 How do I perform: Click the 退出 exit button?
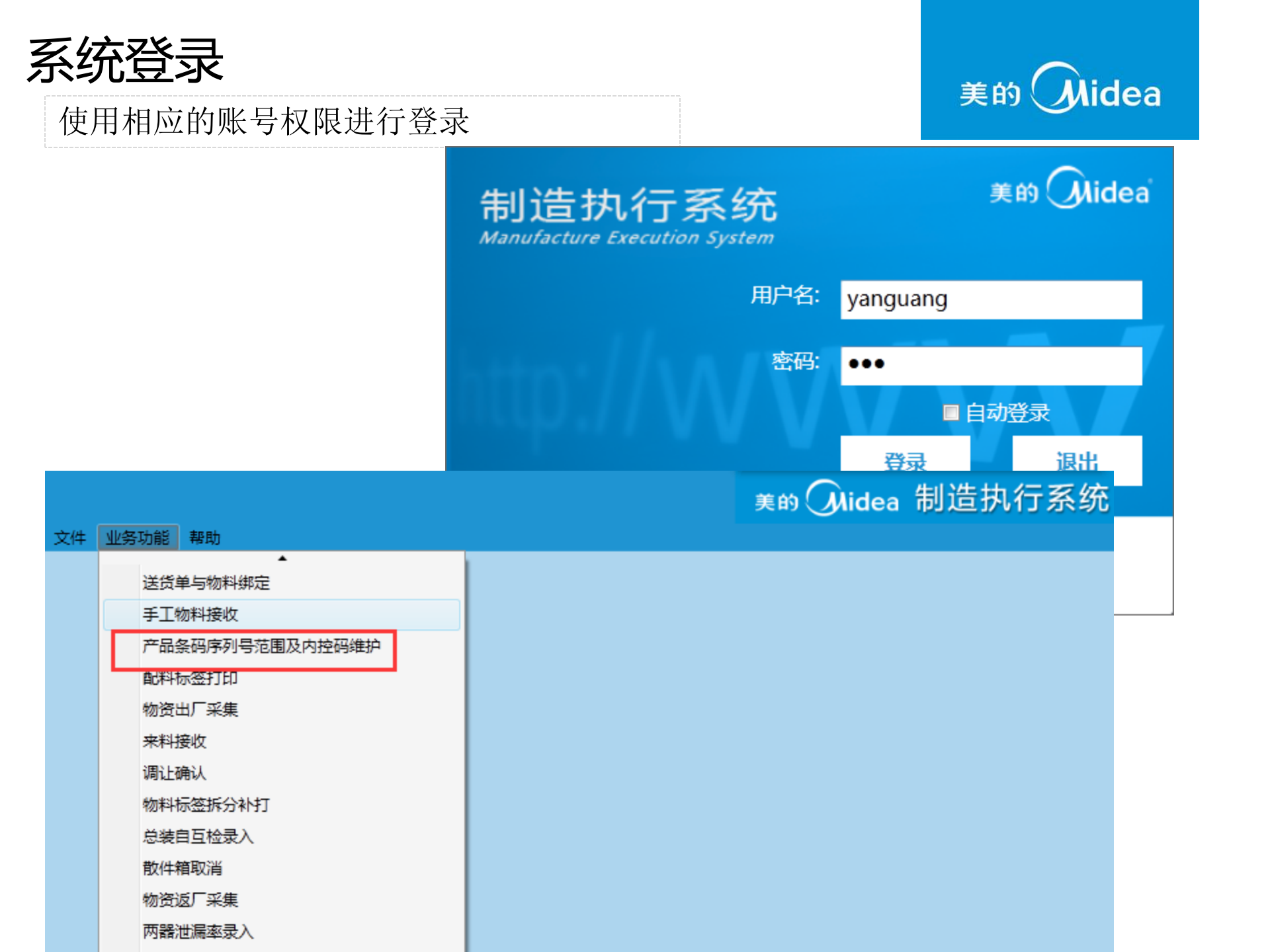tap(1076, 459)
